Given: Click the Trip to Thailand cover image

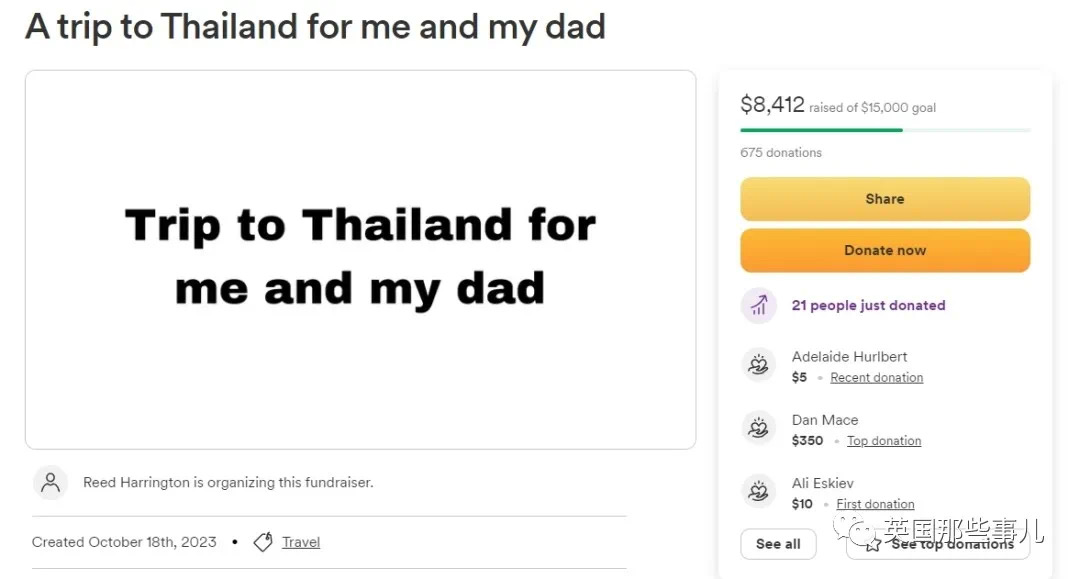Looking at the screenshot, I should (x=360, y=260).
